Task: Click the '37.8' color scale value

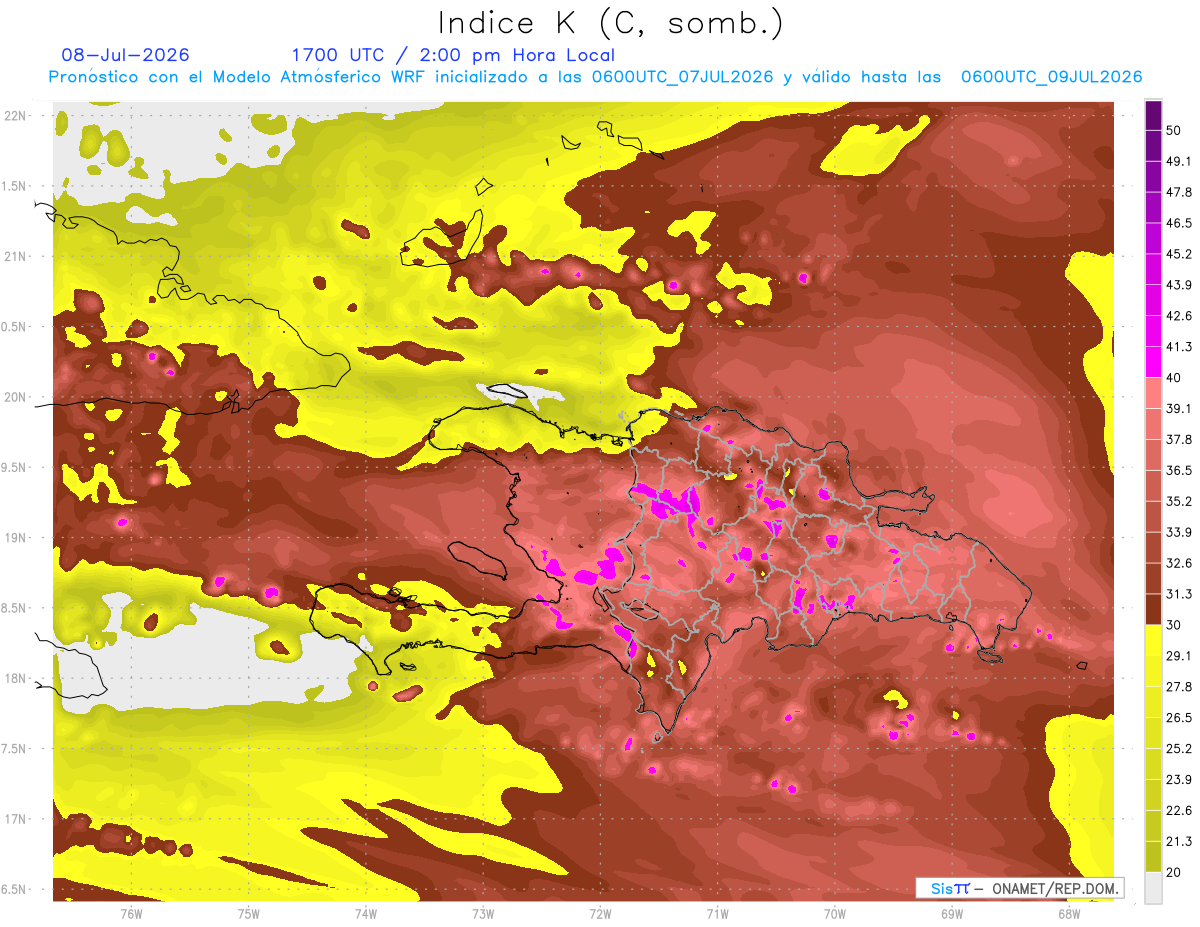Action: pos(1178,439)
